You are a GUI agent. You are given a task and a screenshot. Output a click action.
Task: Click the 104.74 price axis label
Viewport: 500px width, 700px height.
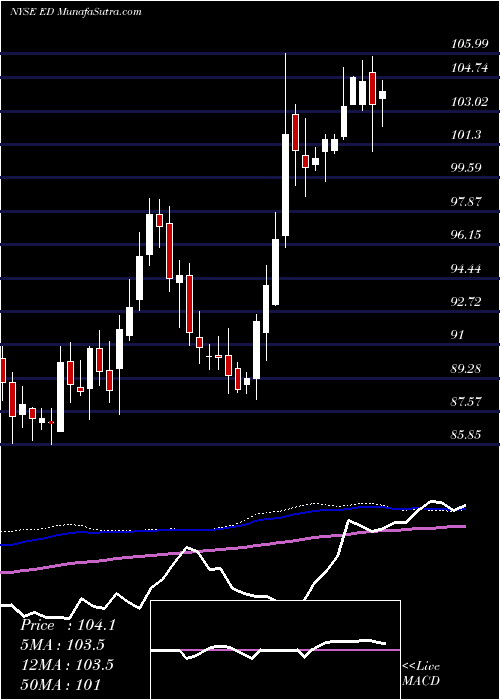pyautogui.click(x=469, y=68)
